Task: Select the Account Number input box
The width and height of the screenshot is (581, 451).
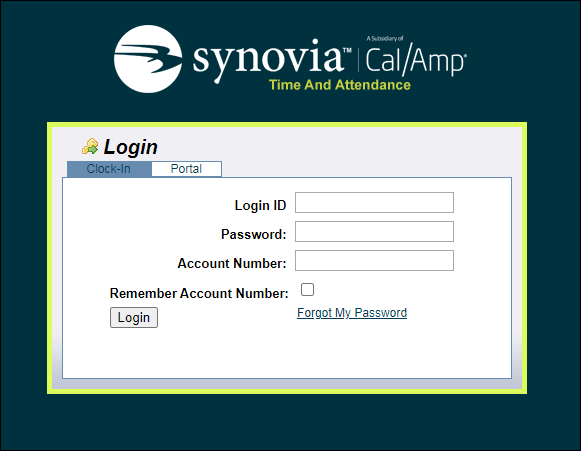Action: [x=374, y=261]
